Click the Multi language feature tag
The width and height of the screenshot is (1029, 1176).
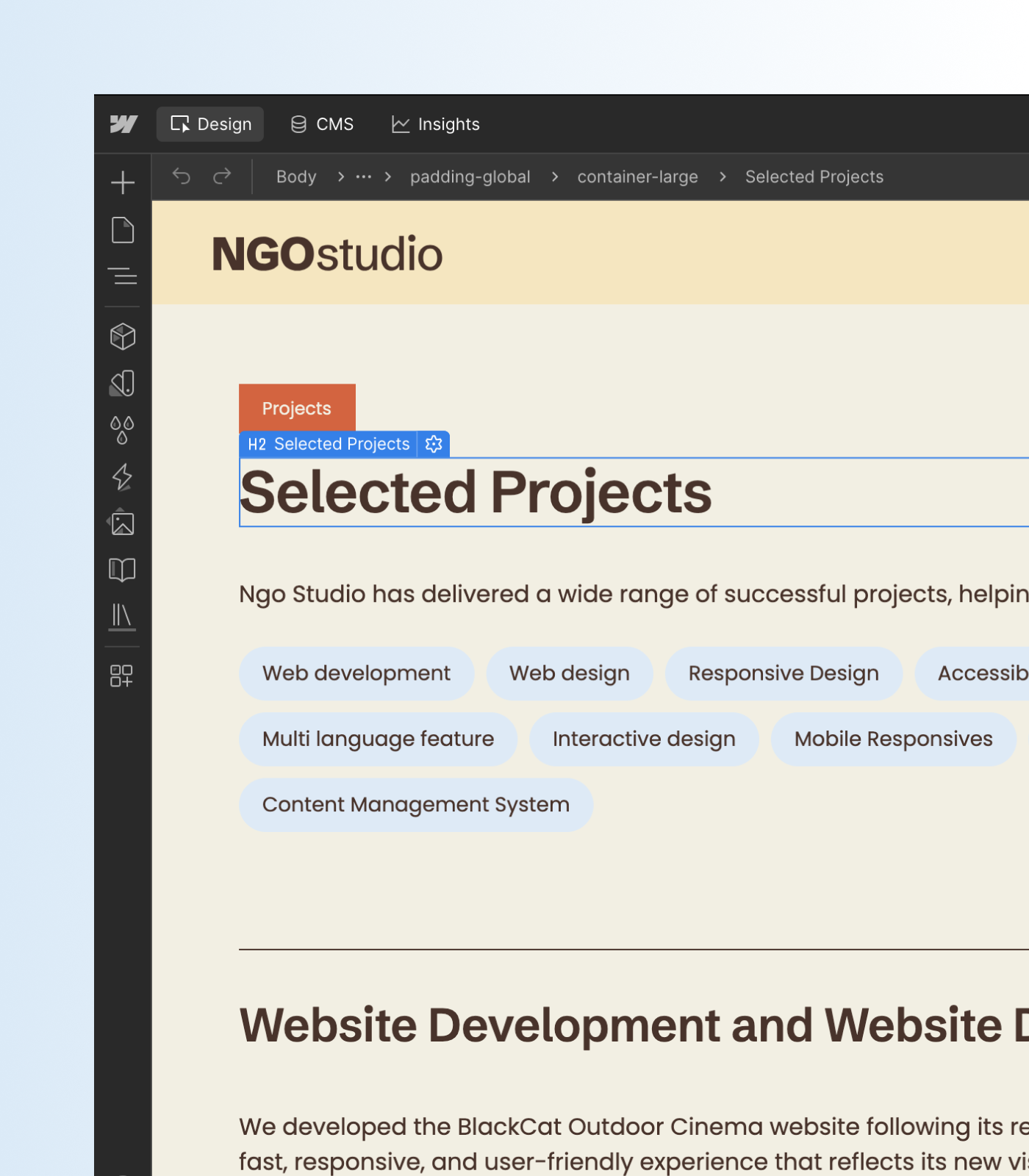pos(378,739)
